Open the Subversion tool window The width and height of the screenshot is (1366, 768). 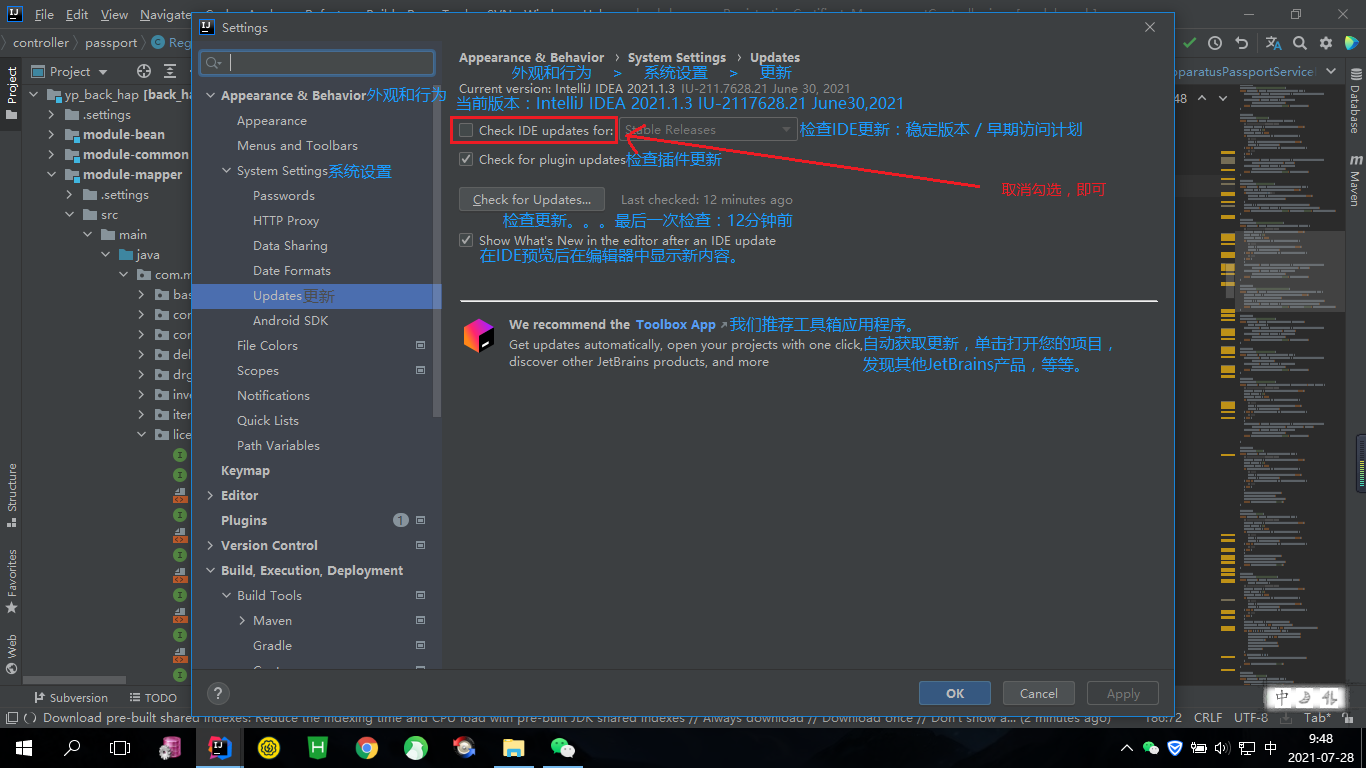tap(71, 698)
